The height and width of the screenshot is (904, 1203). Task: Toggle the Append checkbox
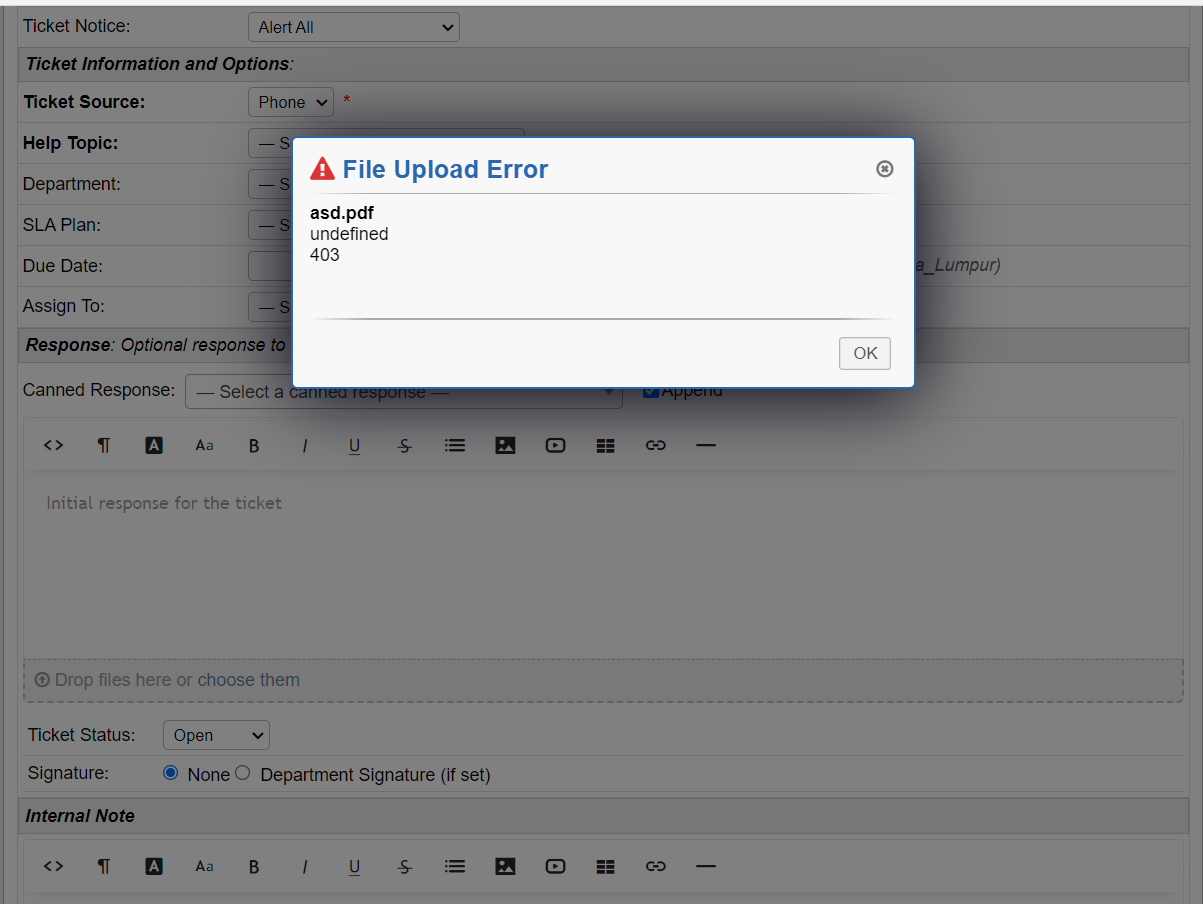(x=650, y=391)
